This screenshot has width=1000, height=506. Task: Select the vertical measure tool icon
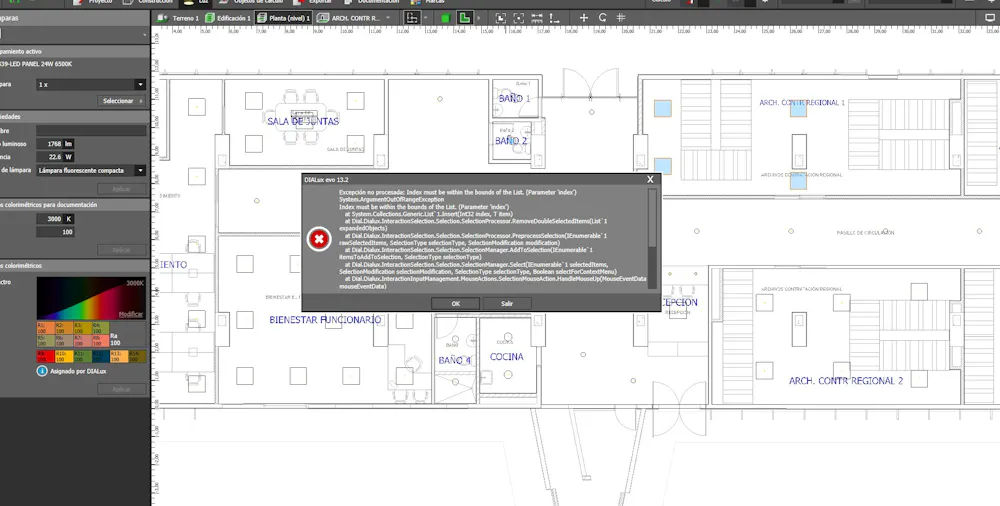(554, 18)
